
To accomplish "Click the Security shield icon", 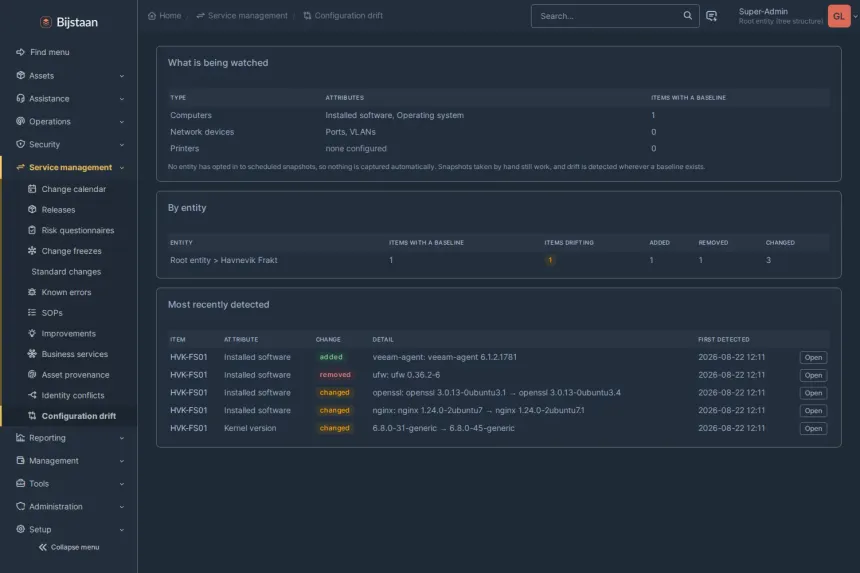I will [20, 144].
